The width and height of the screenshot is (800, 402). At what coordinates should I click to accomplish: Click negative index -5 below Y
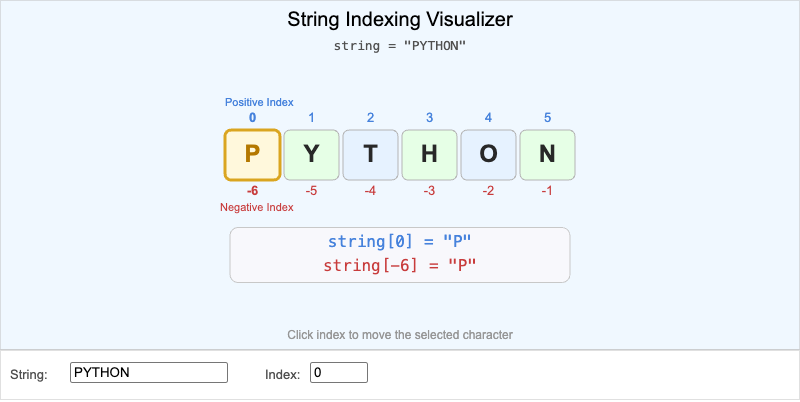click(x=311, y=191)
